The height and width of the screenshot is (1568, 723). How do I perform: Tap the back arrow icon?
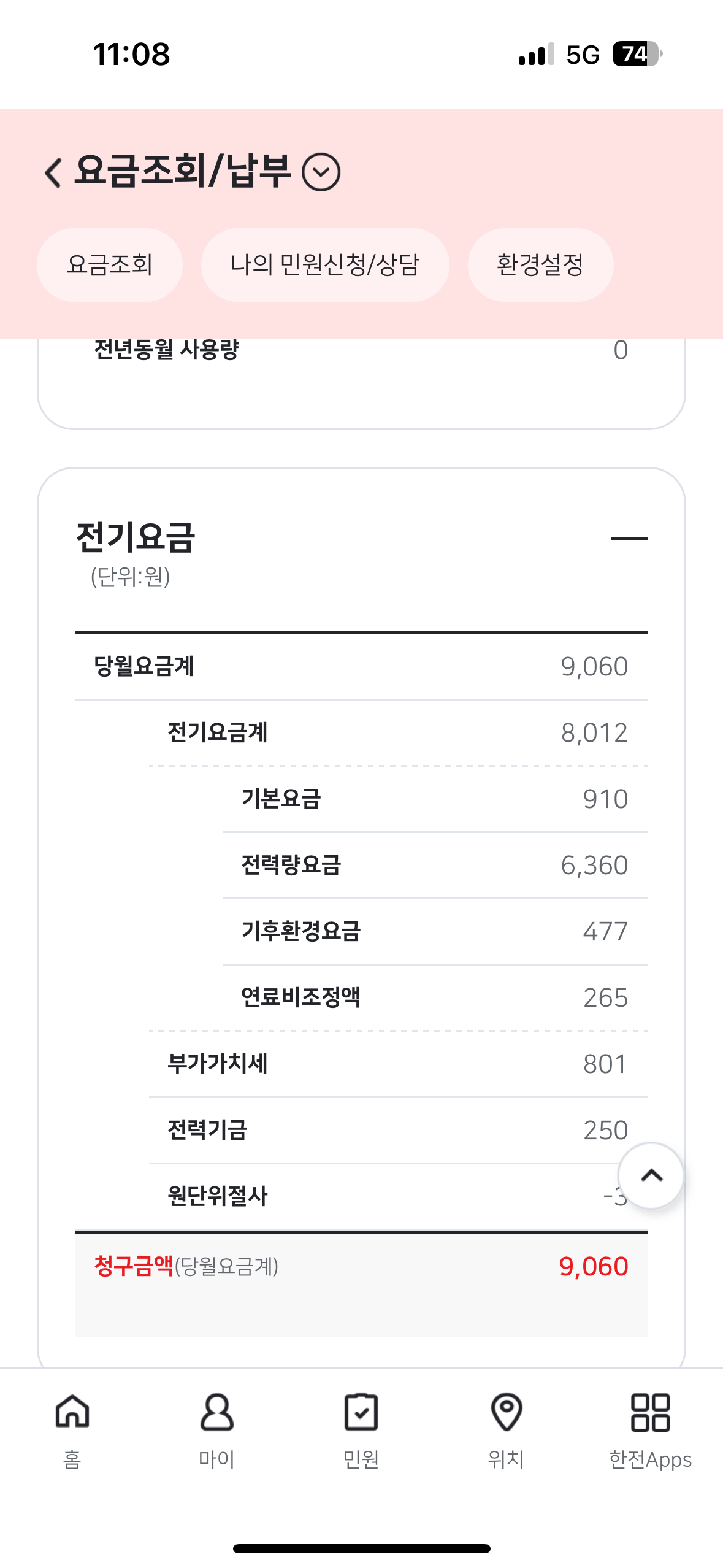click(54, 172)
